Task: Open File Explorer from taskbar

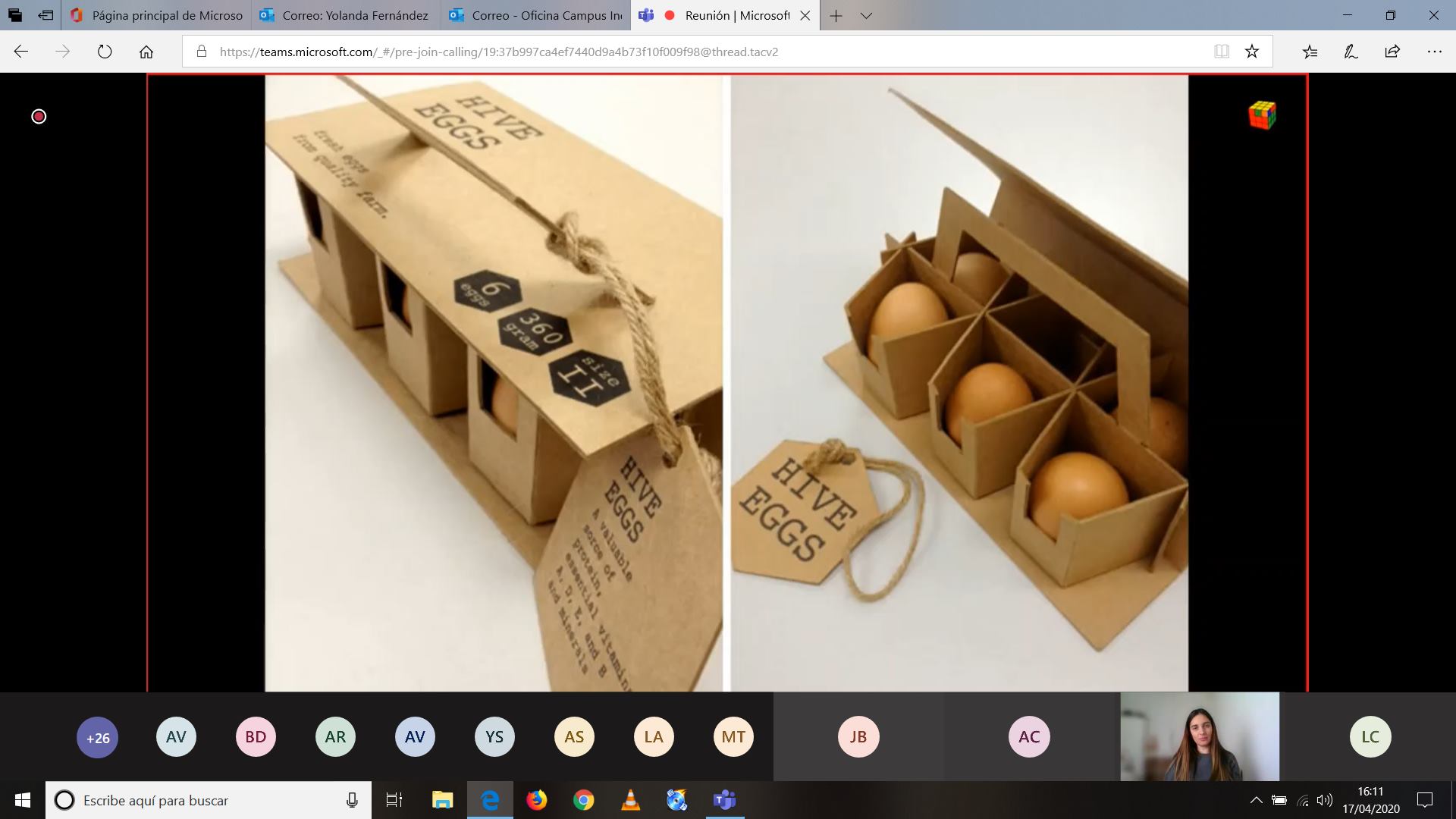Action: (x=442, y=800)
